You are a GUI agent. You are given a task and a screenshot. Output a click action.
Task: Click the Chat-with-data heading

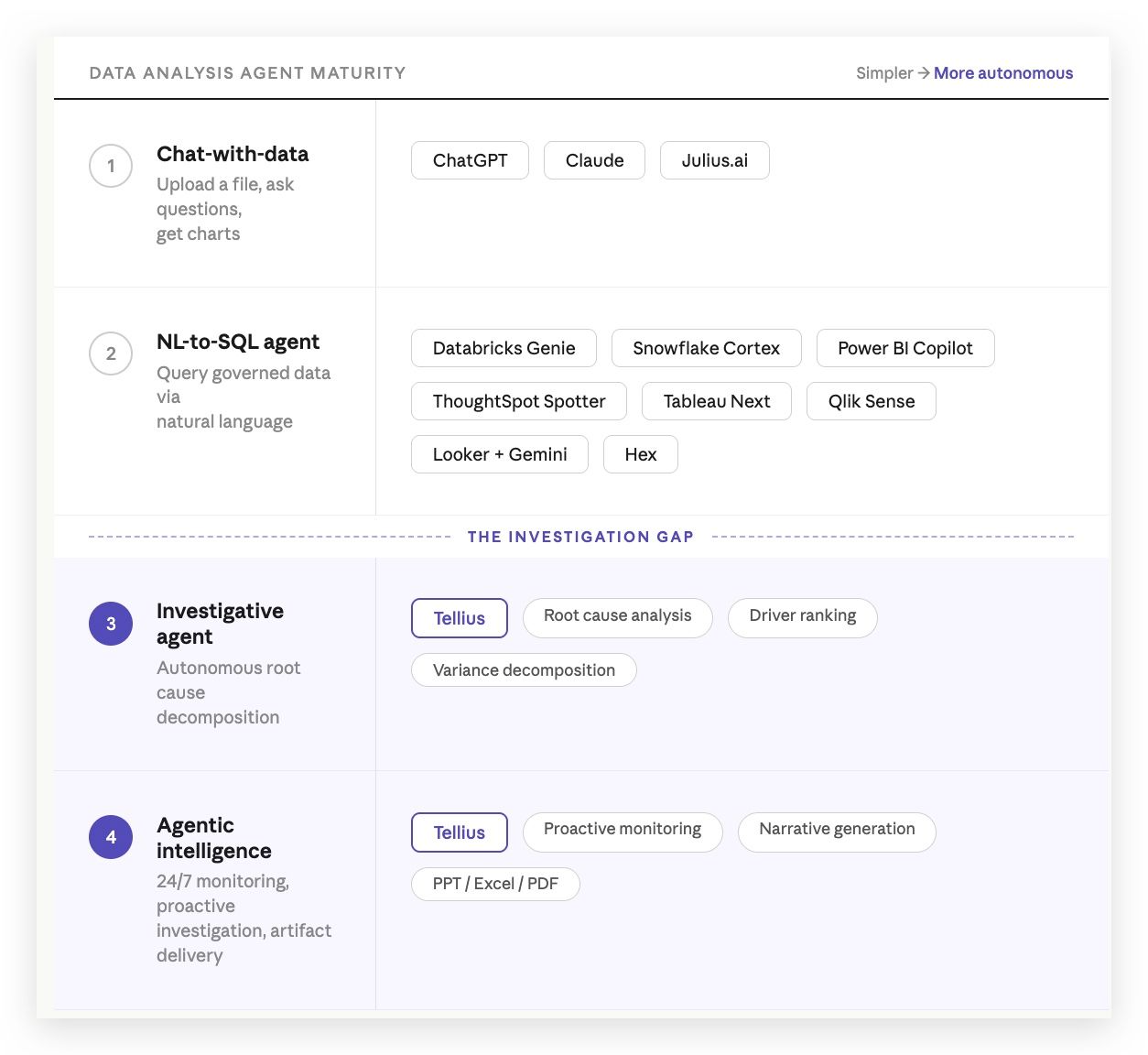coord(233,154)
